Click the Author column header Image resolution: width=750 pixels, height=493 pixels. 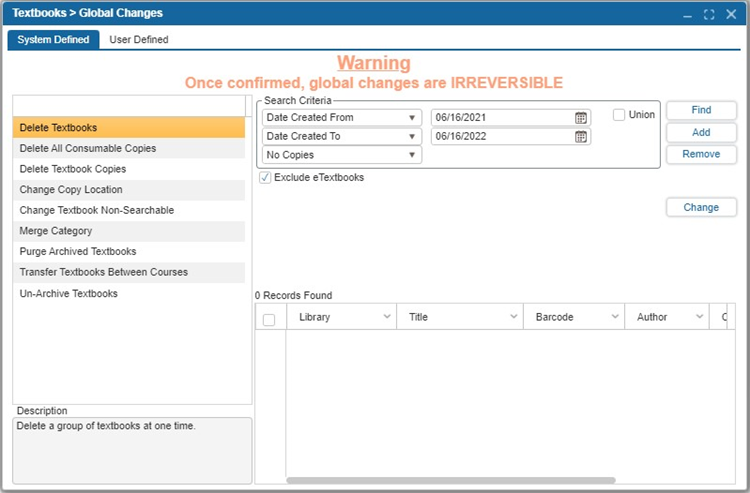pyautogui.click(x=667, y=317)
